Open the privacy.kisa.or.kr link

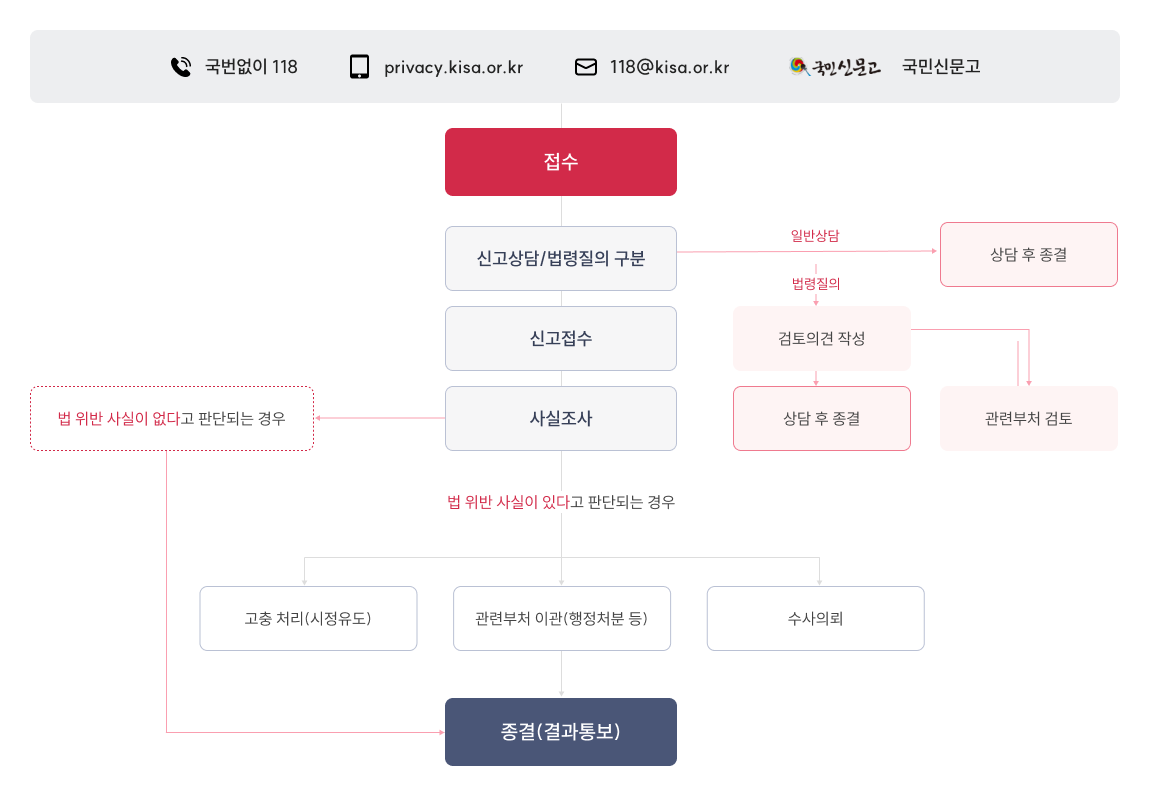click(453, 67)
